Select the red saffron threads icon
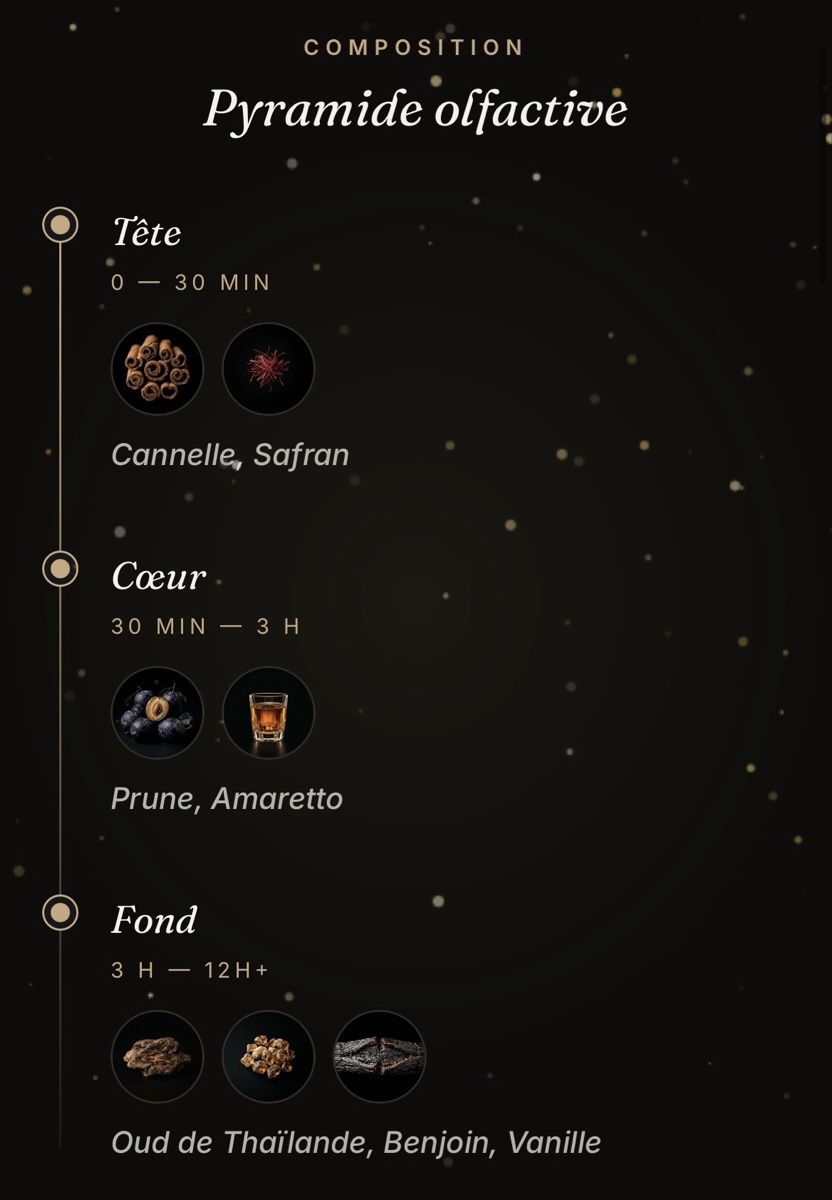 (268, 369)
